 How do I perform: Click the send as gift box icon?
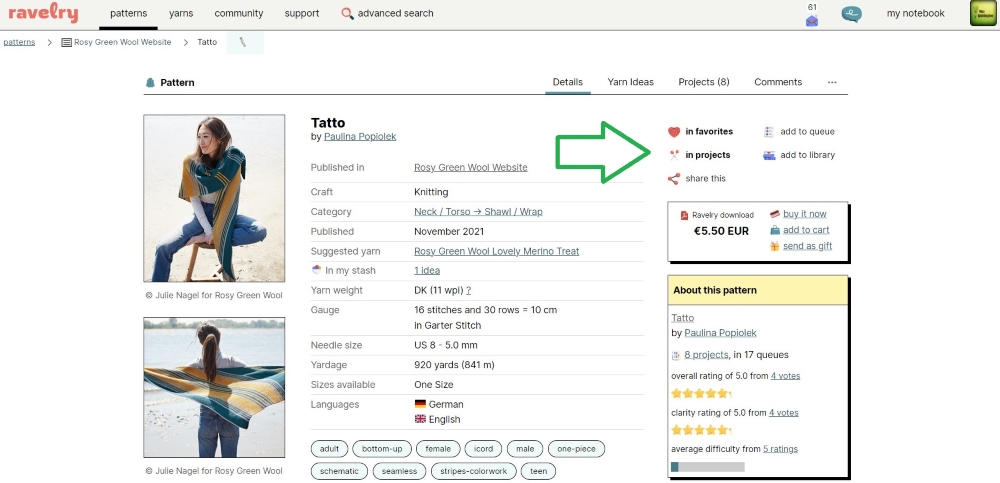tap(775, 246)
